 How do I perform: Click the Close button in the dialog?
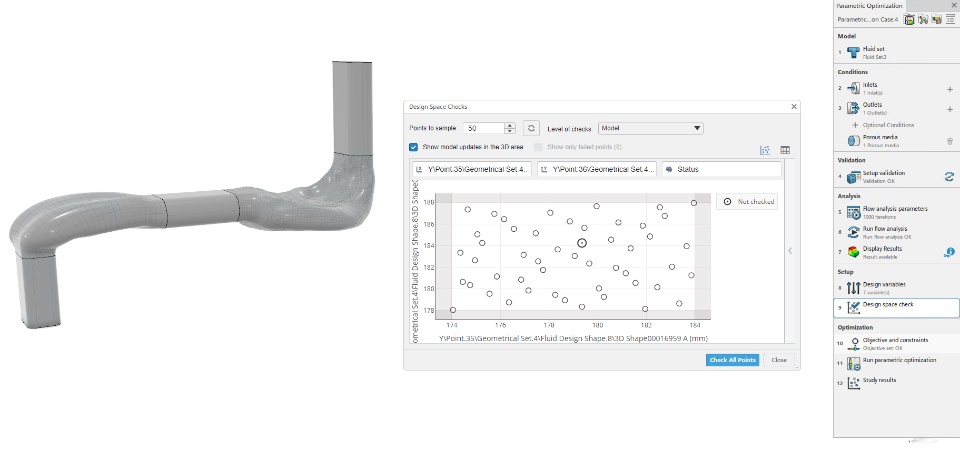pos(779,360)
